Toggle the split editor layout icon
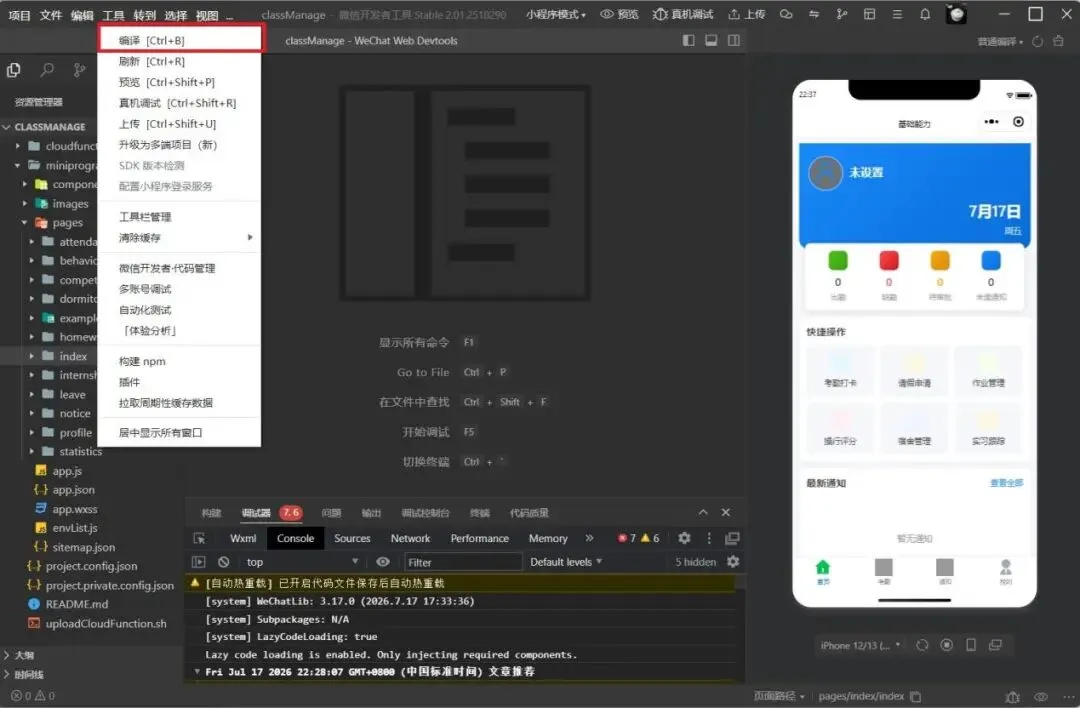 tap(734, 41)
